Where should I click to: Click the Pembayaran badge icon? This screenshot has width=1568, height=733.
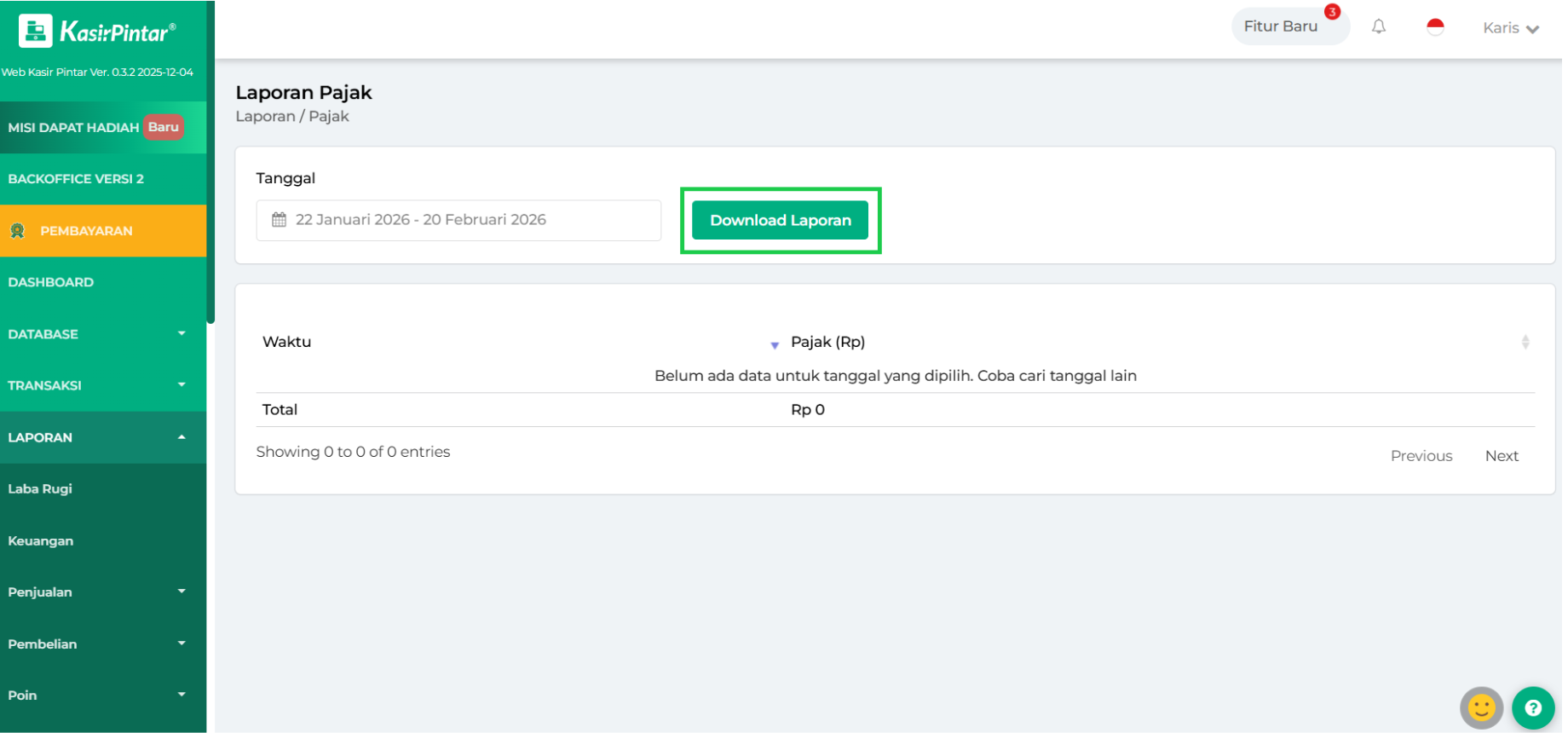coord(18,231)
